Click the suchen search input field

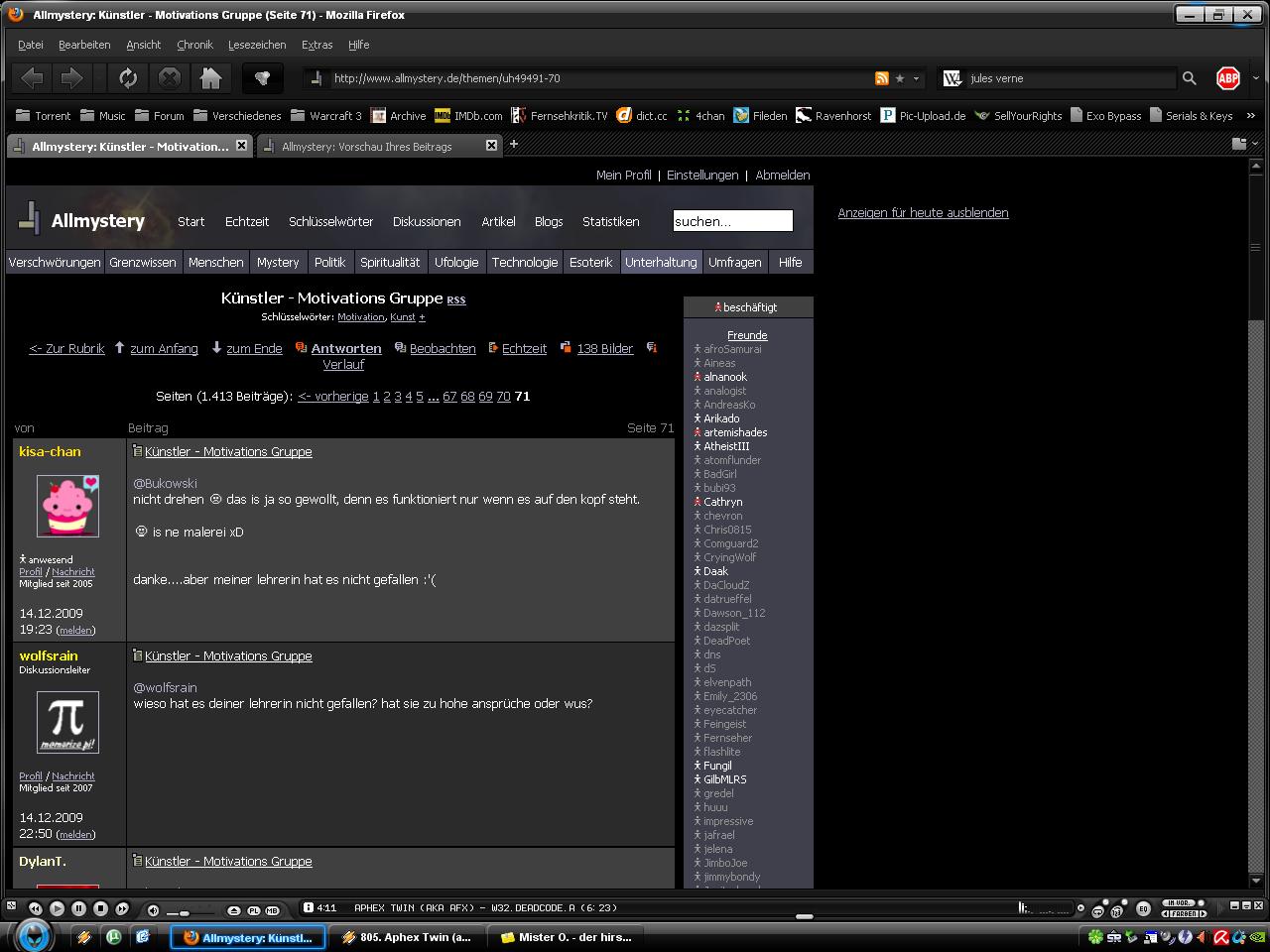click(733, 221)
